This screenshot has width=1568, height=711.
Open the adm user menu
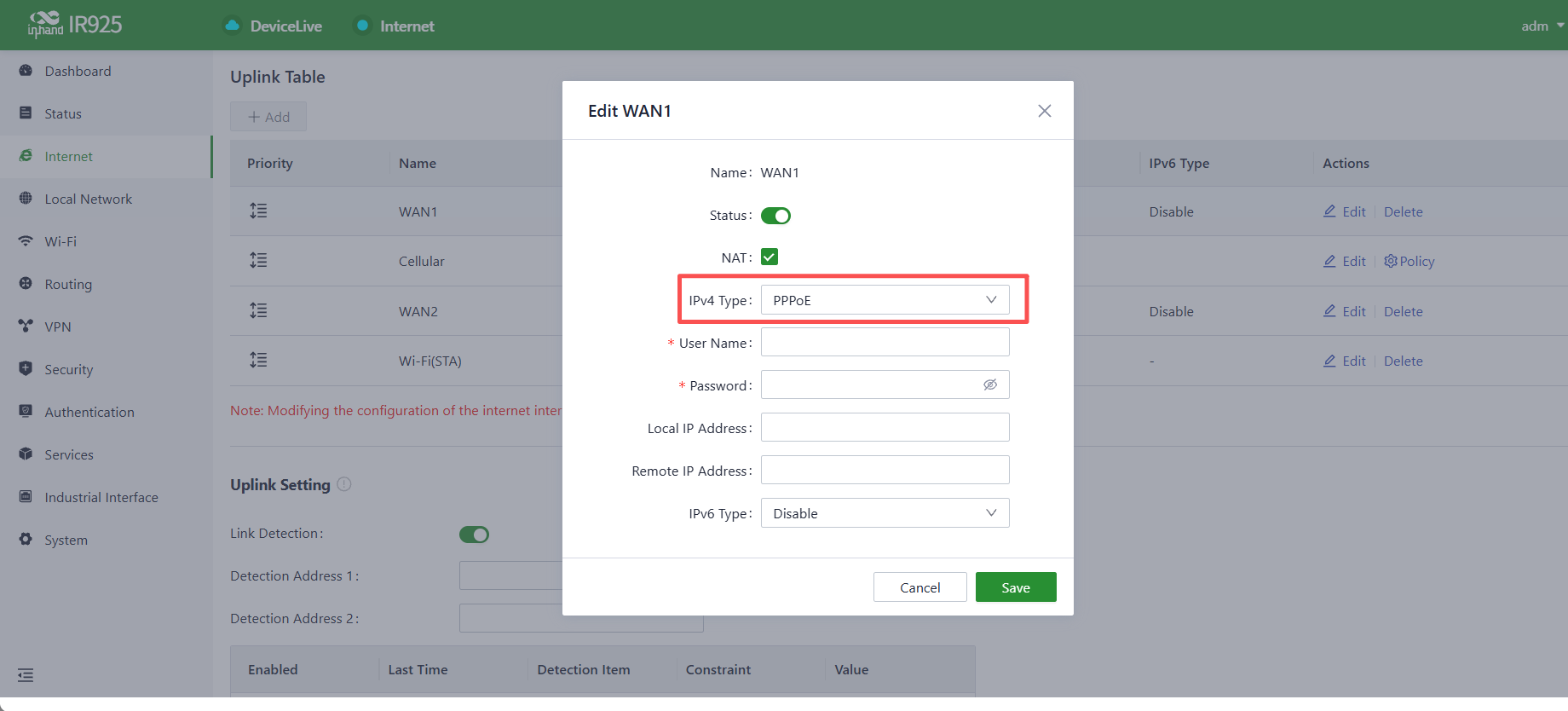[x=1542, y=26]
